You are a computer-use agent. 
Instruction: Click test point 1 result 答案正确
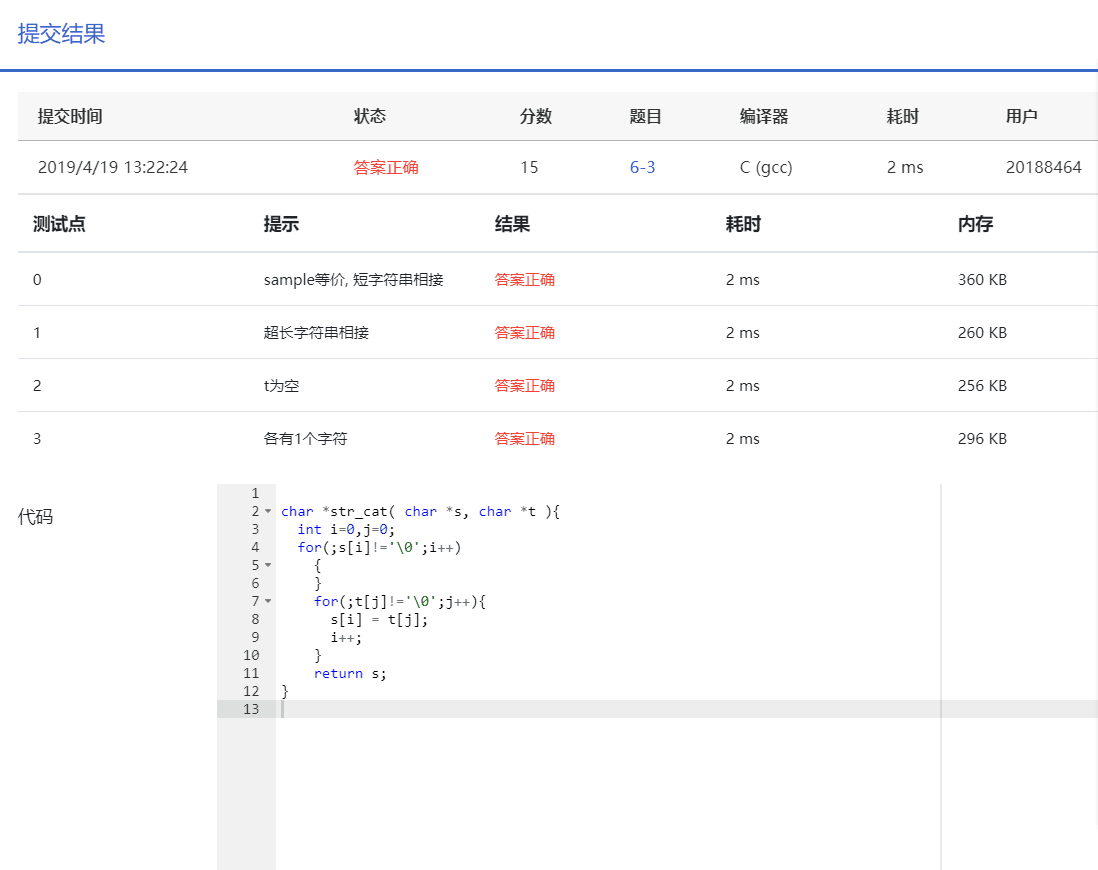(524, 333)
